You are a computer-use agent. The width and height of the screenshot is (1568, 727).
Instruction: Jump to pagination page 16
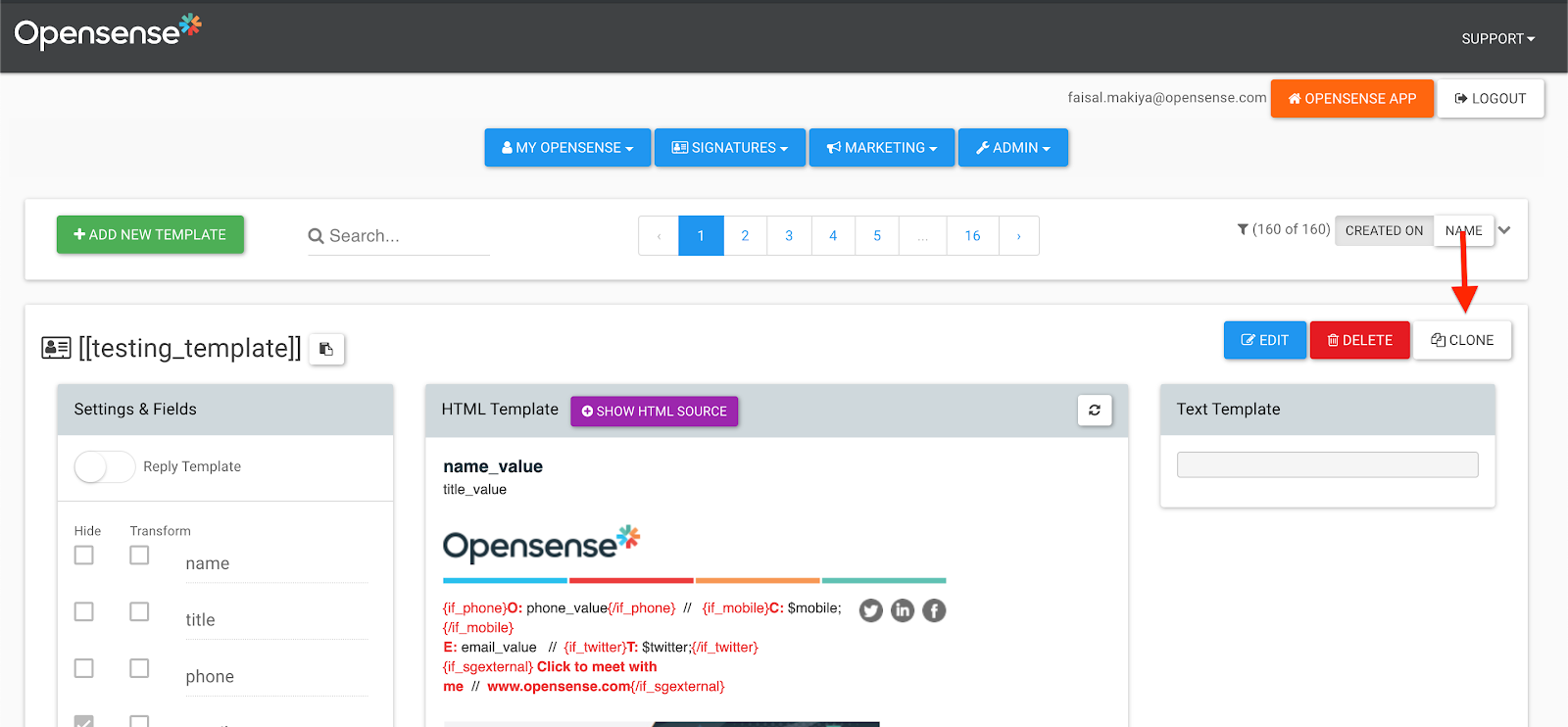pyautogui.click(x=972, y=236)
